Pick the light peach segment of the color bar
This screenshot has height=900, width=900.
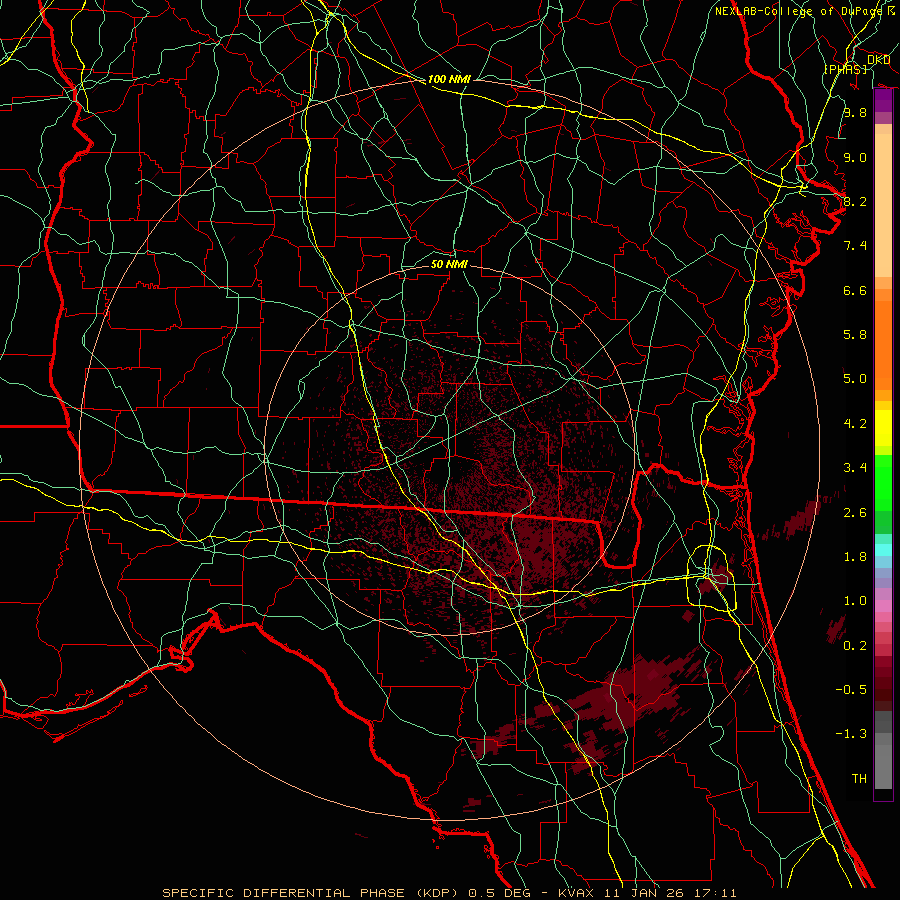coord(883,205)
